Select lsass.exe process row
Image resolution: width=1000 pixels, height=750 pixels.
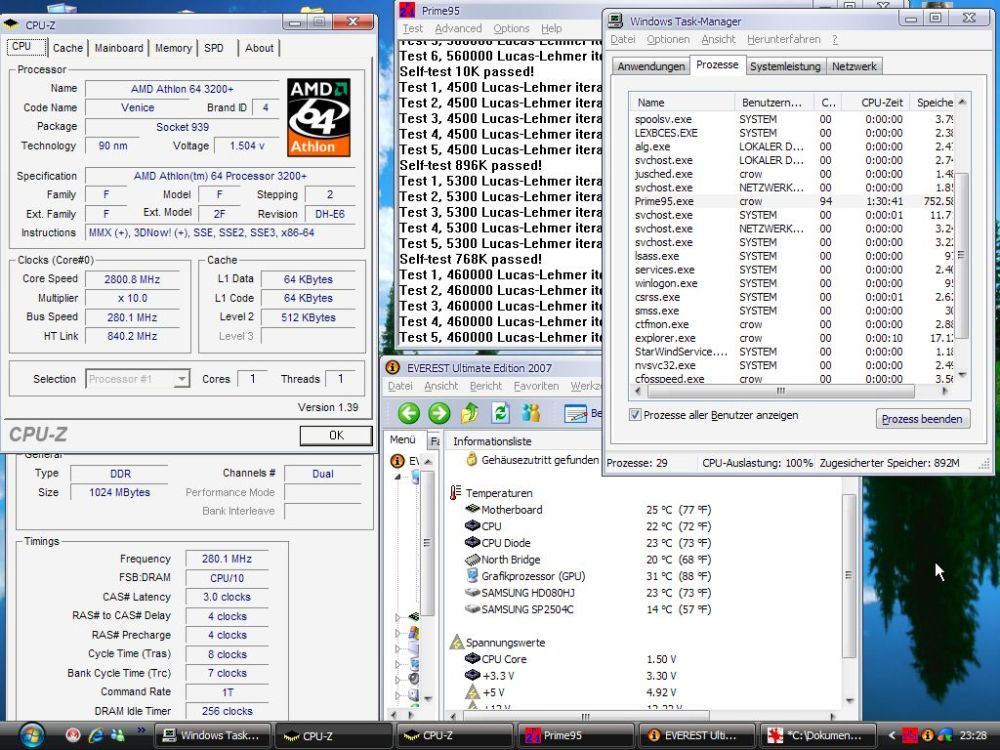point(791,256)
